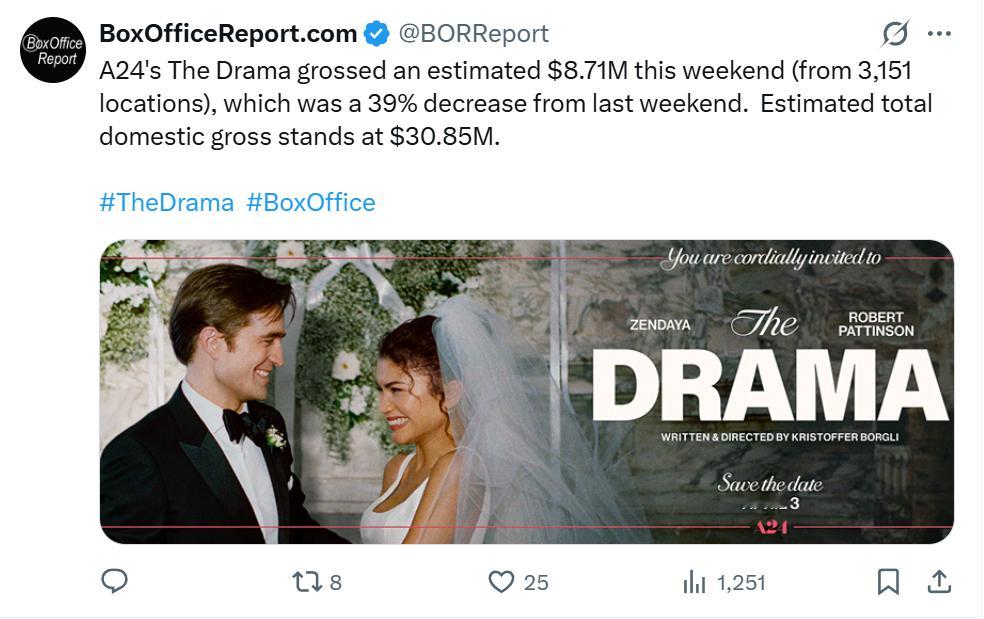Open the #BoxOffice hashtag link
The width and height of the screenshot is (984, 619).
point(311,202)
